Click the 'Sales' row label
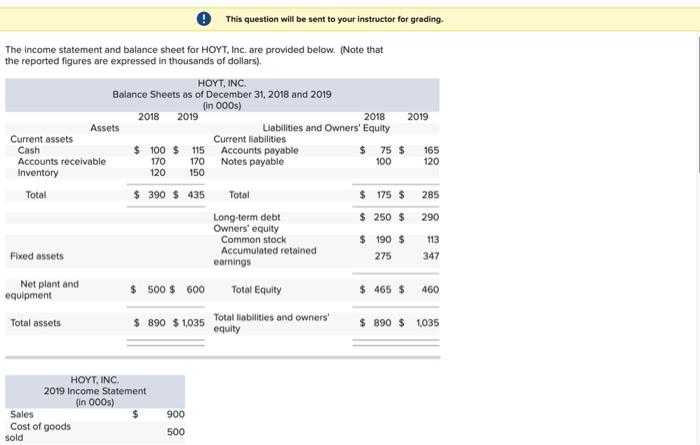Image resolution: width=700 pixels, height=445 pixels. click(21, 414)
